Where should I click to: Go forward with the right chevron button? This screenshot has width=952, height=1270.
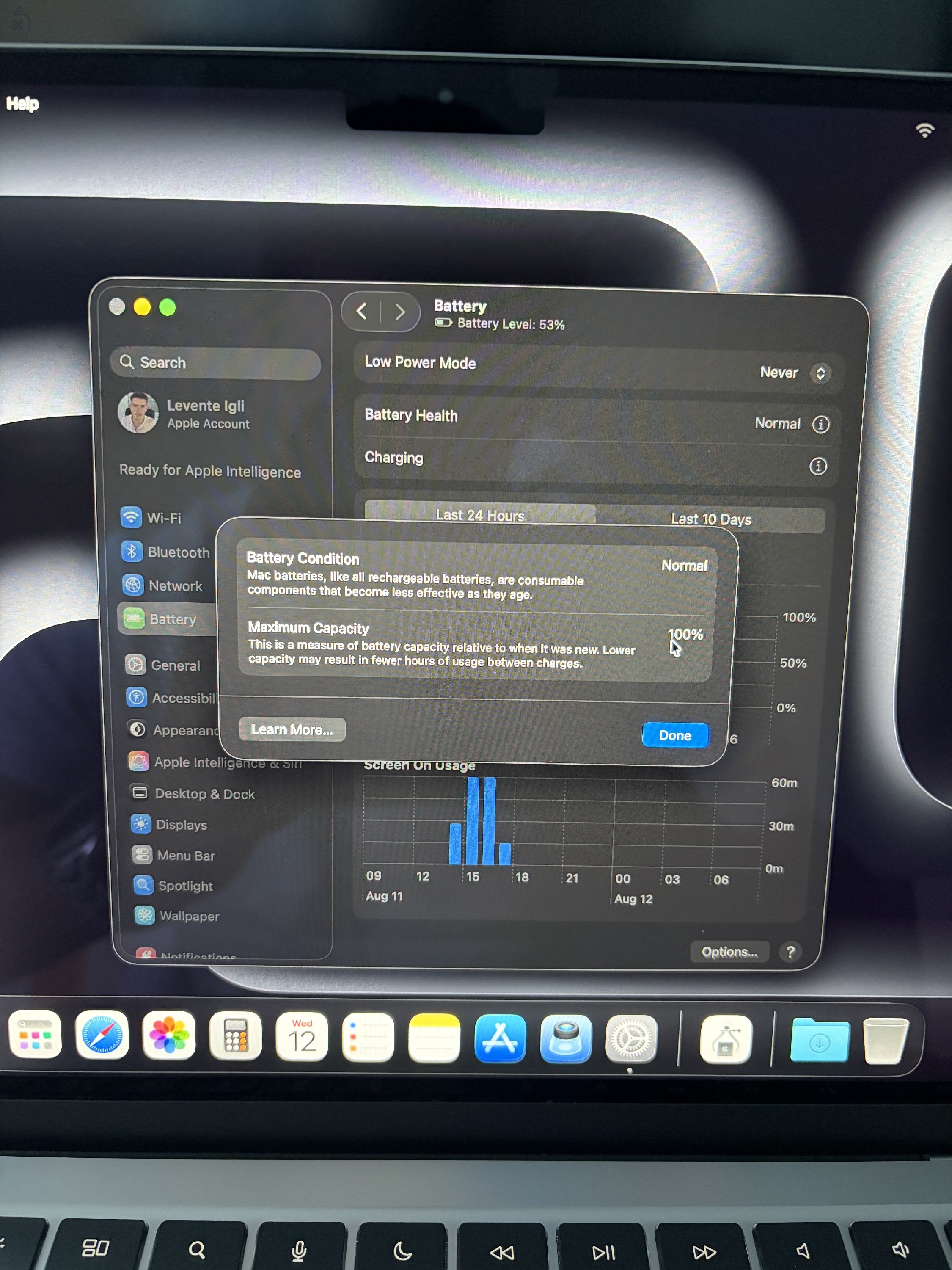pyautogui.click(x=400, y=312)
